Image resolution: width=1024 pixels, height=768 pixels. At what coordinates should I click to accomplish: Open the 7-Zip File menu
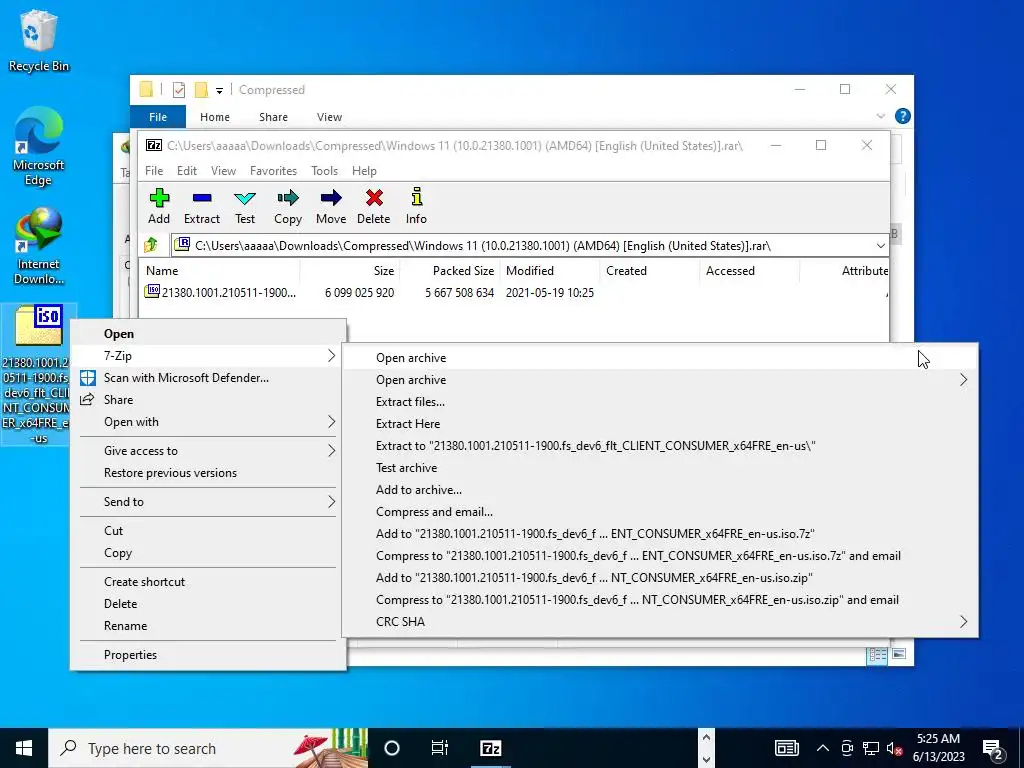(x=154, y=170)
